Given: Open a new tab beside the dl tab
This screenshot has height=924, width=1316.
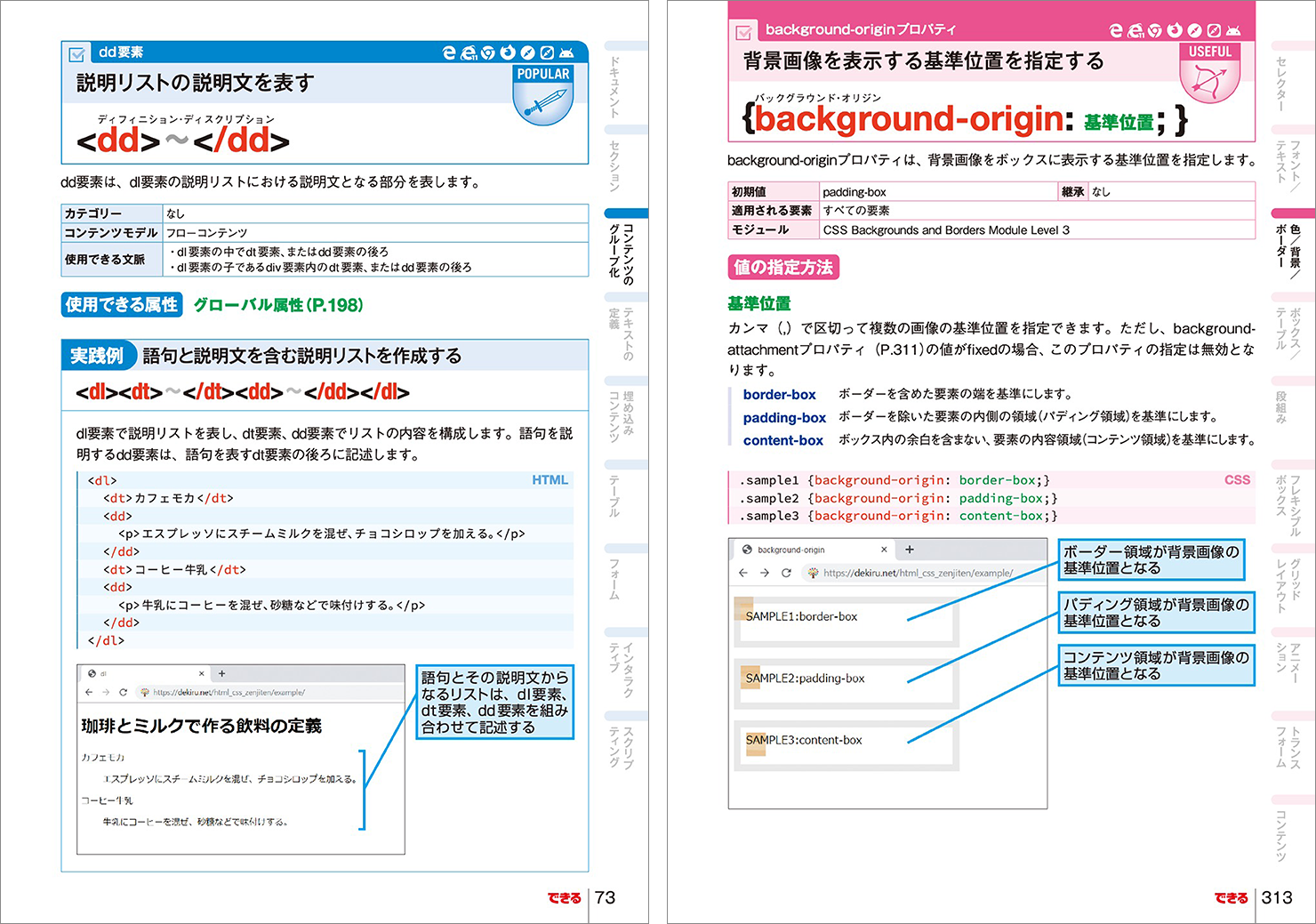Looking at the screenshot, I should (221, 673).
